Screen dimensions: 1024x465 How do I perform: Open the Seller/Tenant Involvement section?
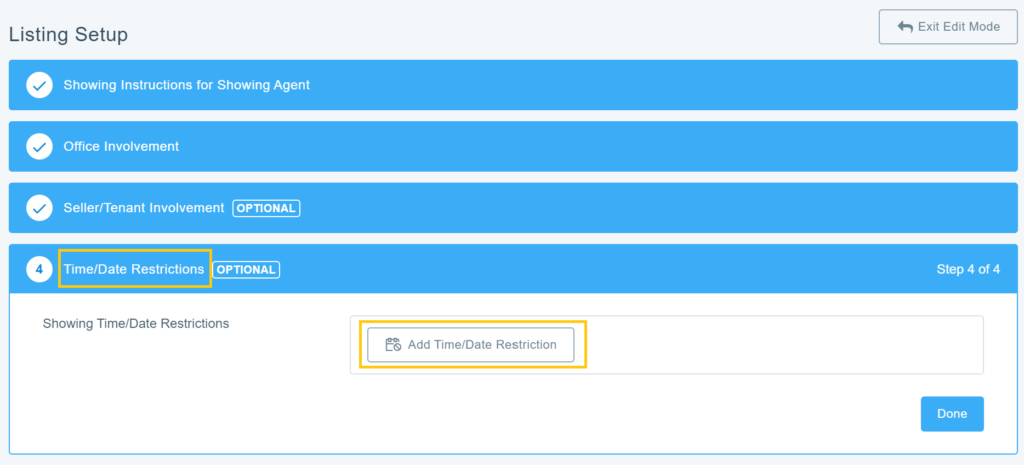(143, 209)
